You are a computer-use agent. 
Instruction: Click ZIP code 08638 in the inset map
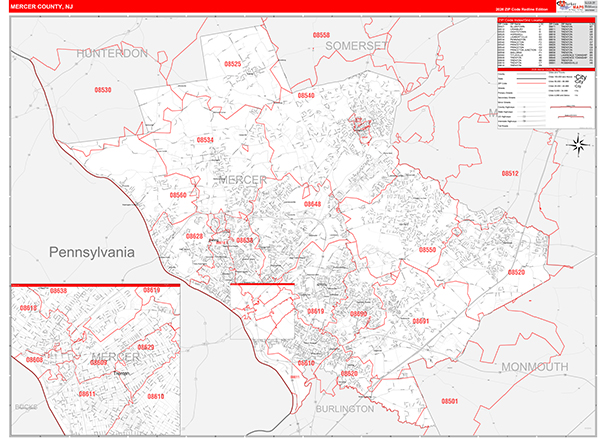click(x=59, y=291)
